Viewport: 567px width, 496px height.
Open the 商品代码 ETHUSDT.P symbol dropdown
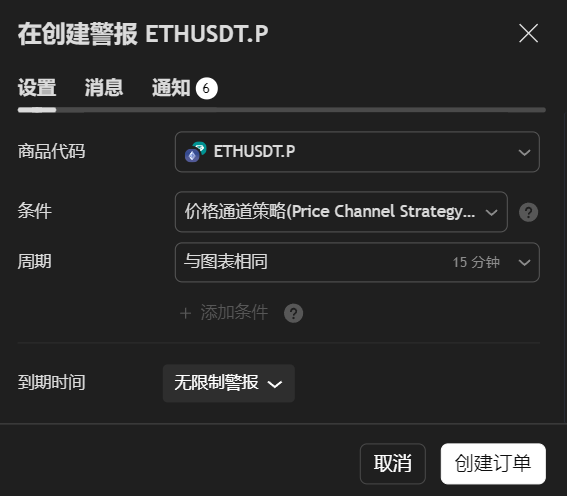pos(357,152)
